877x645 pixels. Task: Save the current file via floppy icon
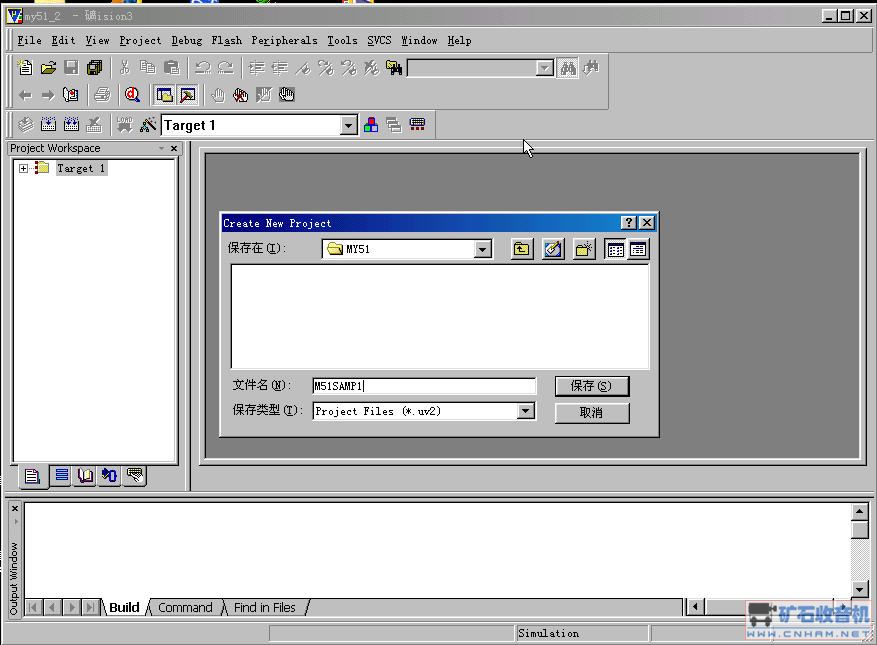pyautogui.click(x=72, y=68)
